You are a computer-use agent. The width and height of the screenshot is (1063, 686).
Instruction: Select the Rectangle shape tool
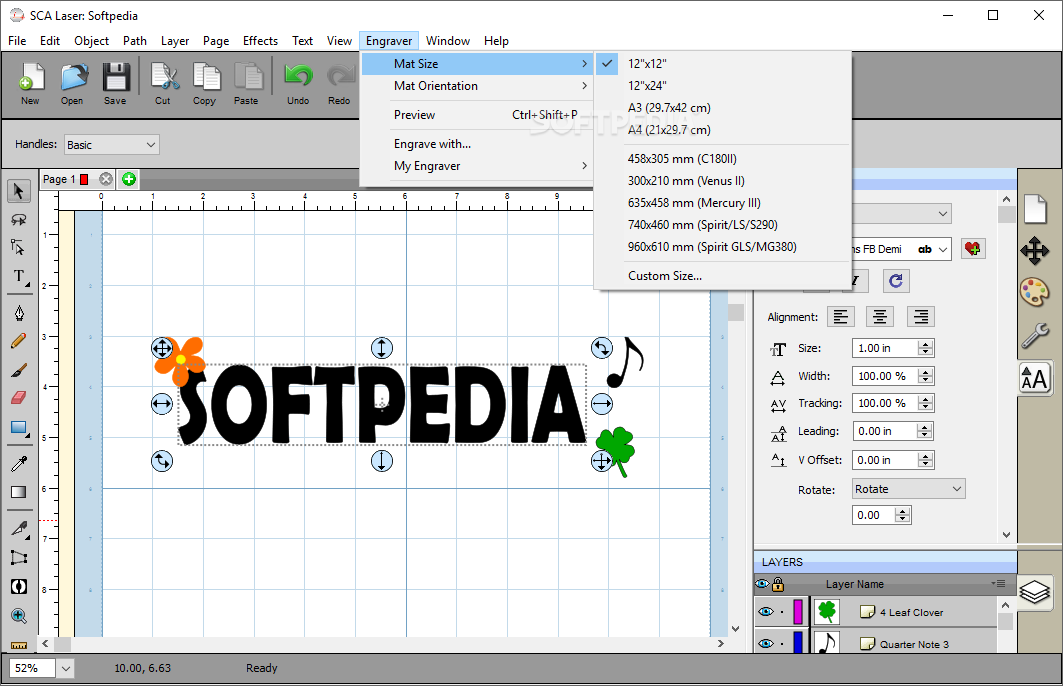[x=19, y=428]
